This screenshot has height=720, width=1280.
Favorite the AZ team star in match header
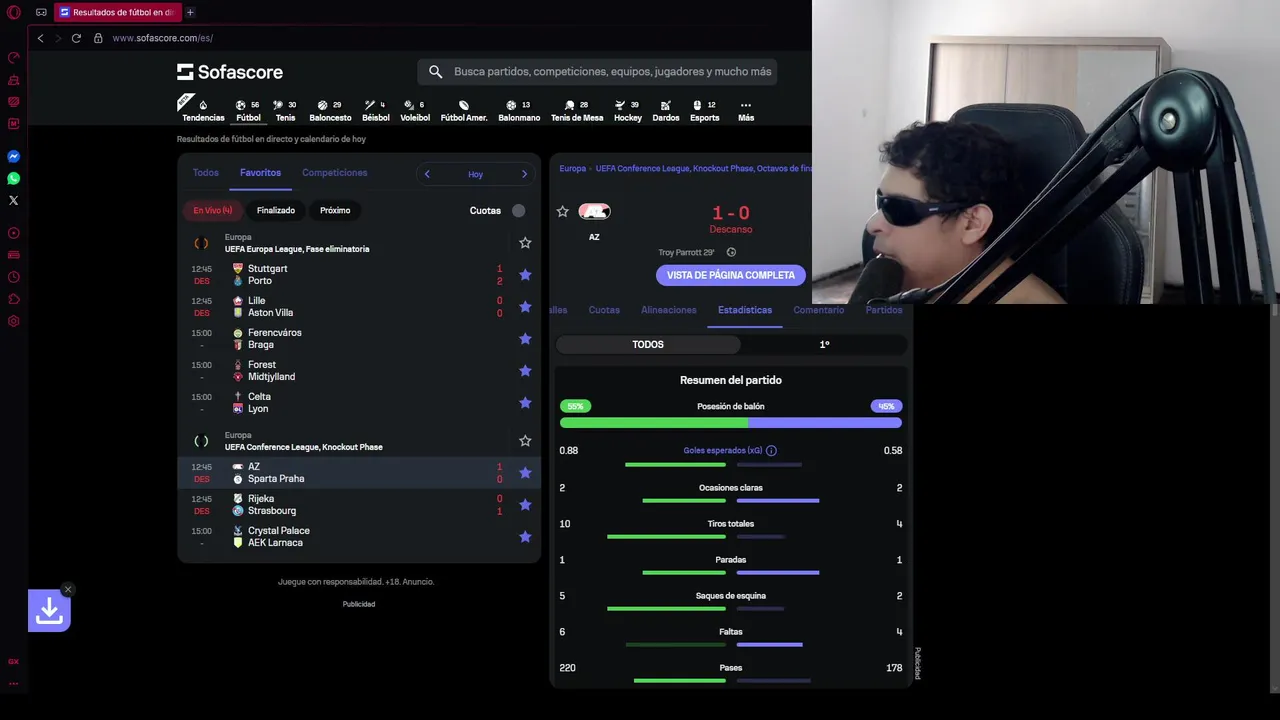563,211
